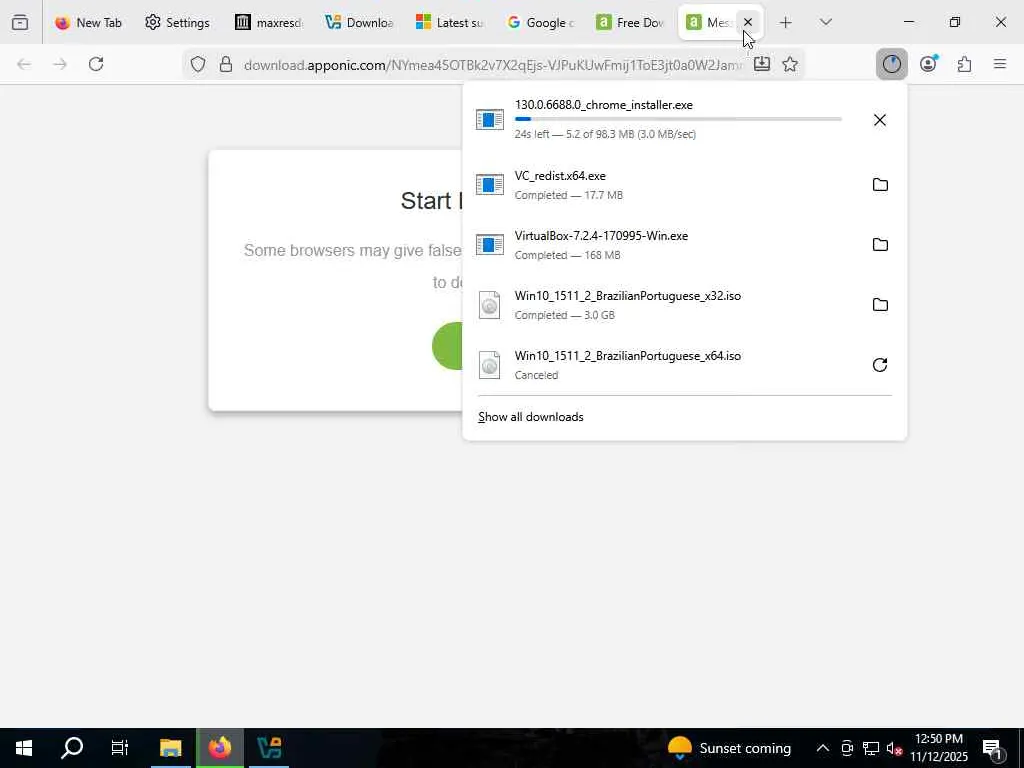Click the x64 iso disc file icon
The height and width of the screenshot is (768, 1024).
pyautogui.click(x=490, y=365)
